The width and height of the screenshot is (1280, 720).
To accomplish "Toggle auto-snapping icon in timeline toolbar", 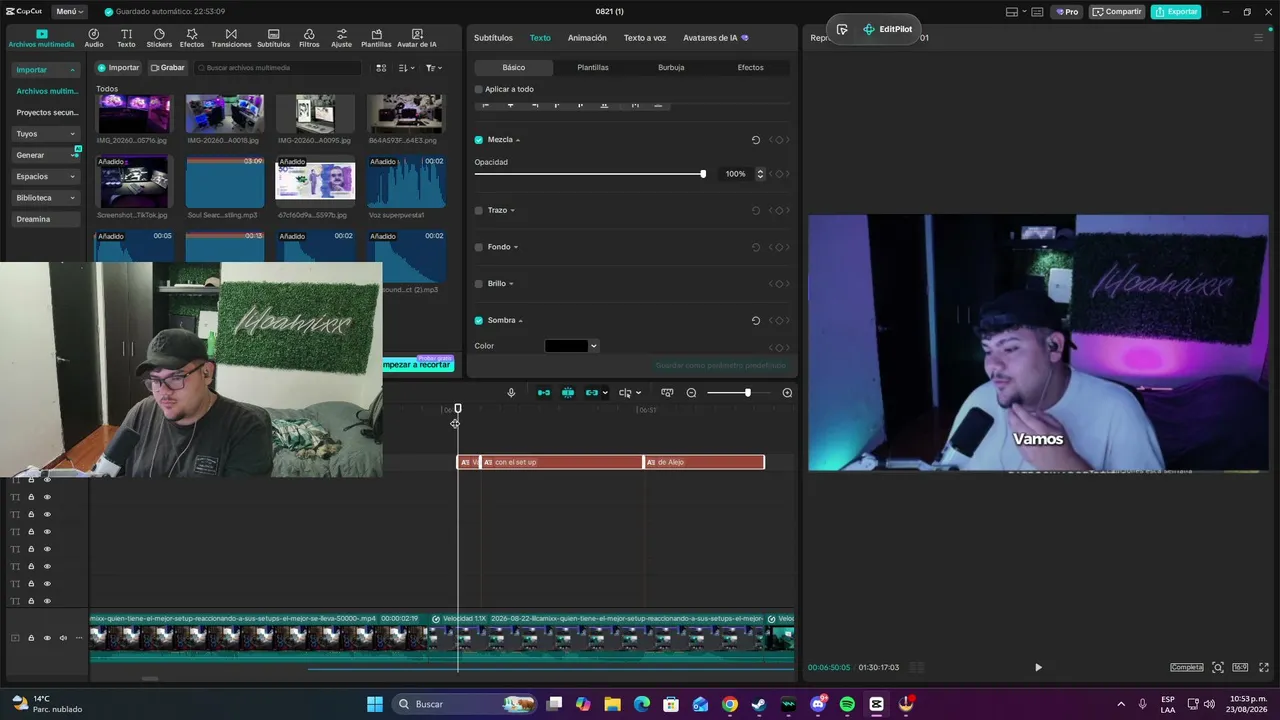I will 568,393.
